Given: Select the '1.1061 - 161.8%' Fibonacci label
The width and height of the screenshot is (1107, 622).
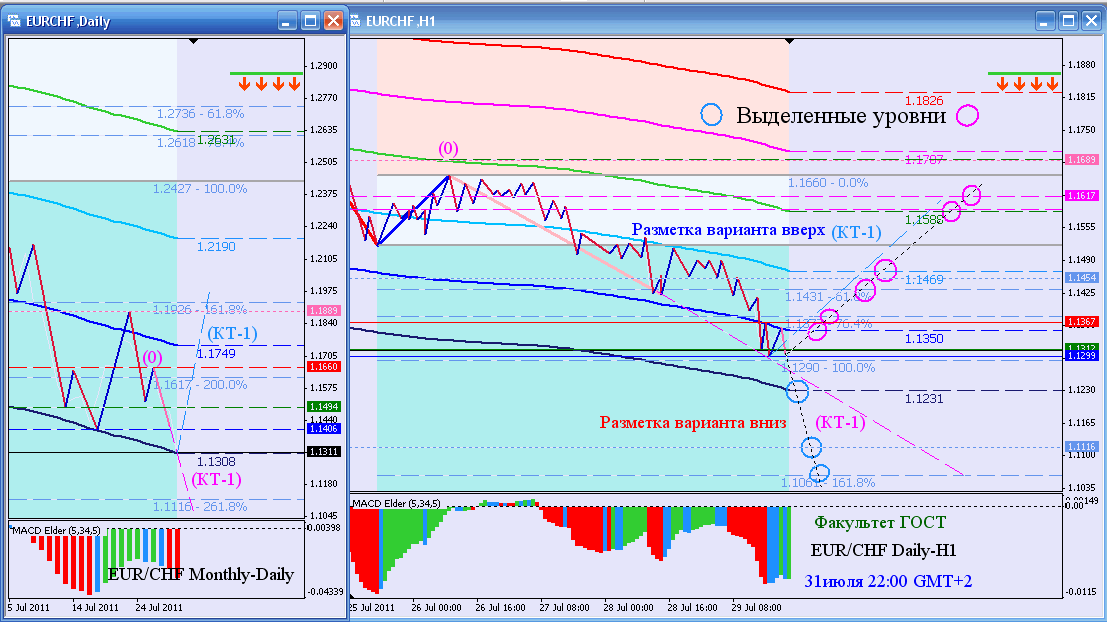Looking at the screenshot, I should point(828,483).
